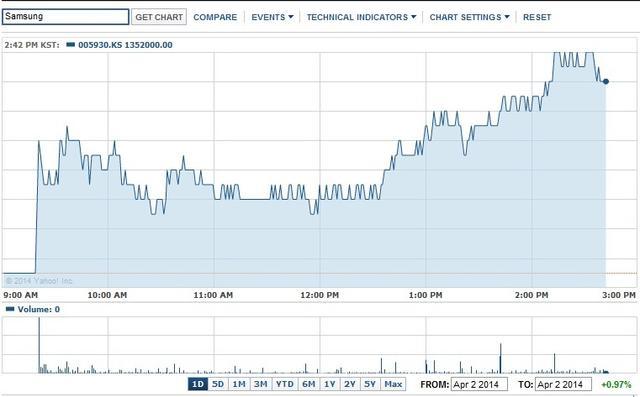This screenshot has height=397, width=640.
Task: Click the 005930.KS series color legend
Action: (x=71, y=44)
